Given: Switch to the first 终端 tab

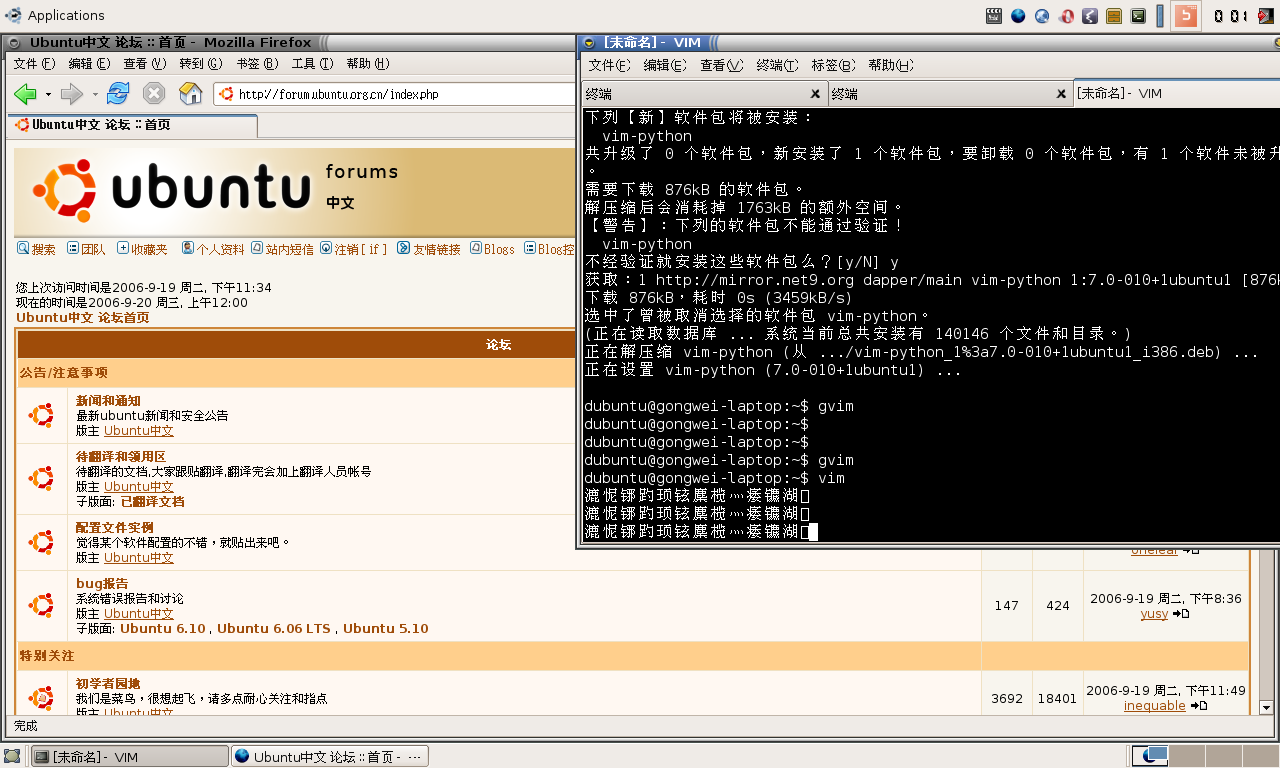Looking at the screenshot, I should 704,93.
